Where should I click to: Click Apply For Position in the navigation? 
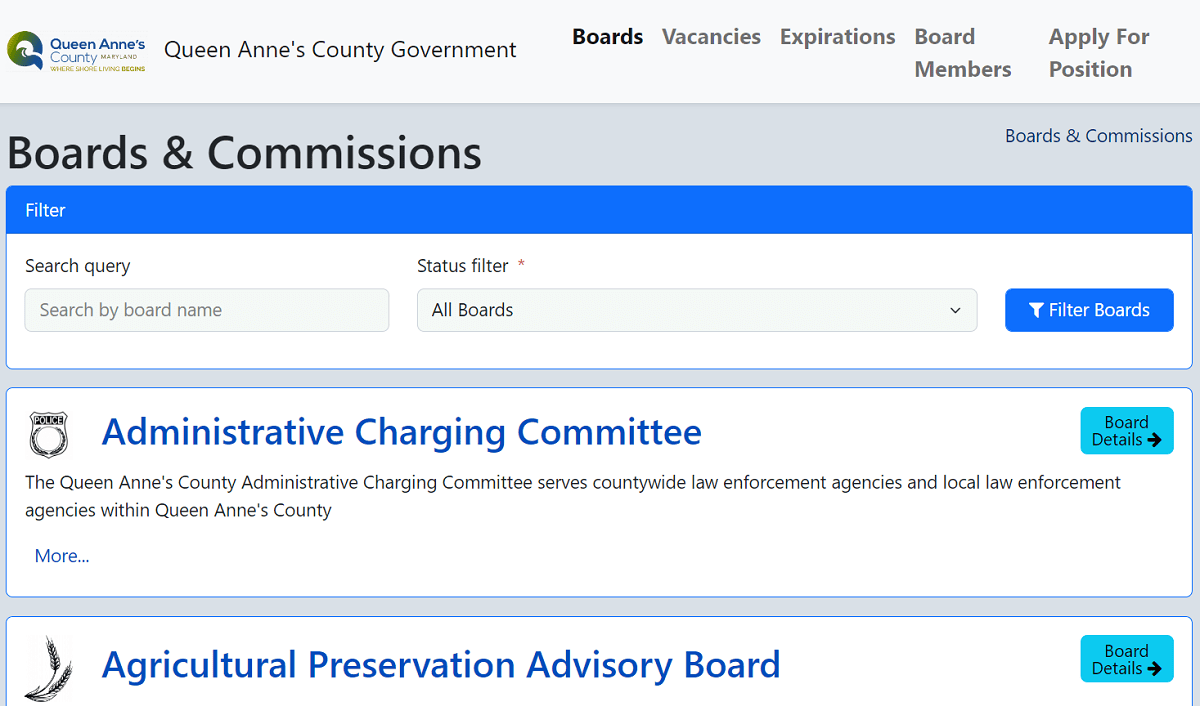pyautogui.click(x=1098, y=52)
